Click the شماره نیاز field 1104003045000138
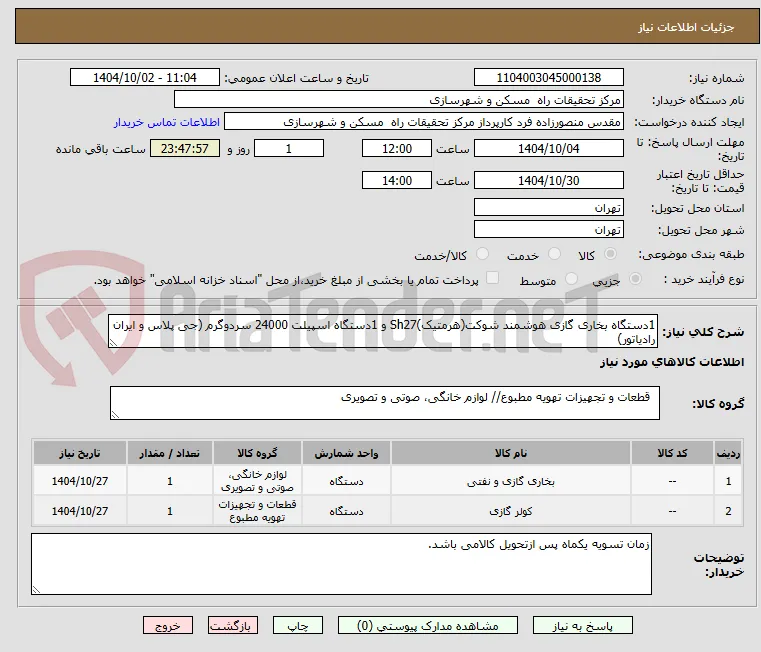Viewport: 761px width, 652px height. point(548,78)
